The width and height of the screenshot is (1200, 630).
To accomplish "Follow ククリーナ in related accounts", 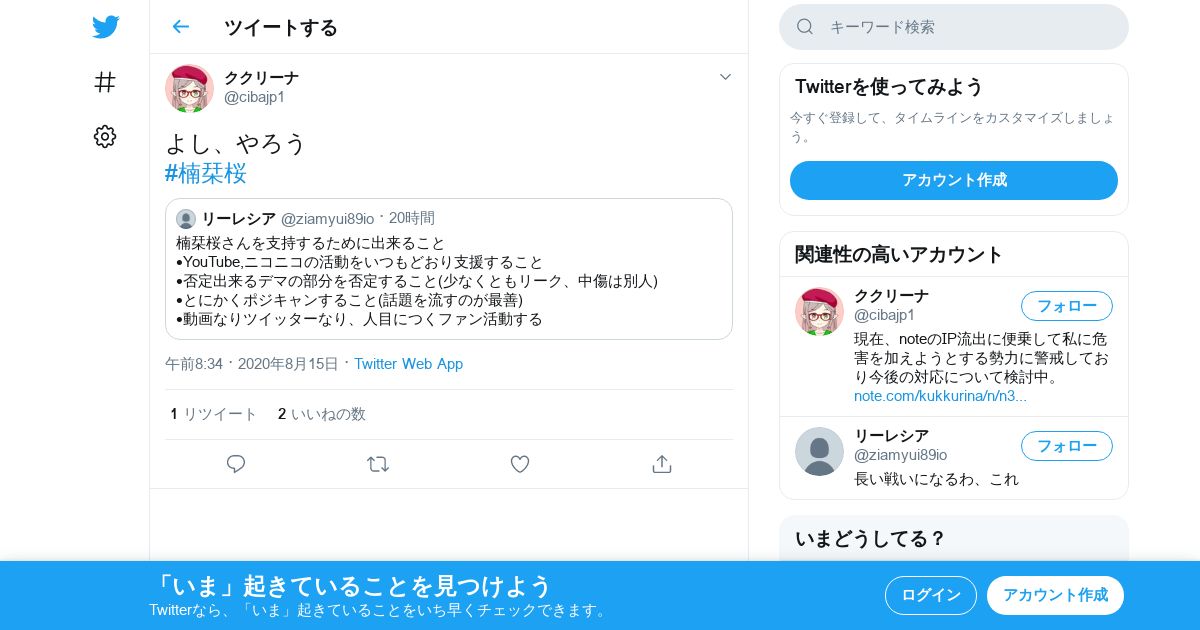I will coord(1067,306).
